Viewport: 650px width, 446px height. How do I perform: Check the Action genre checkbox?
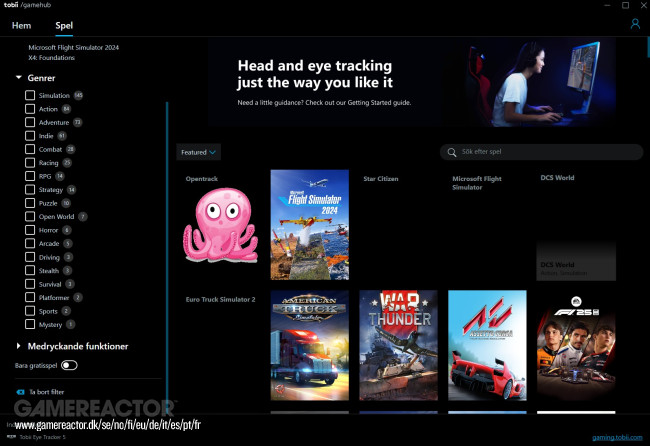coord(30,109)
